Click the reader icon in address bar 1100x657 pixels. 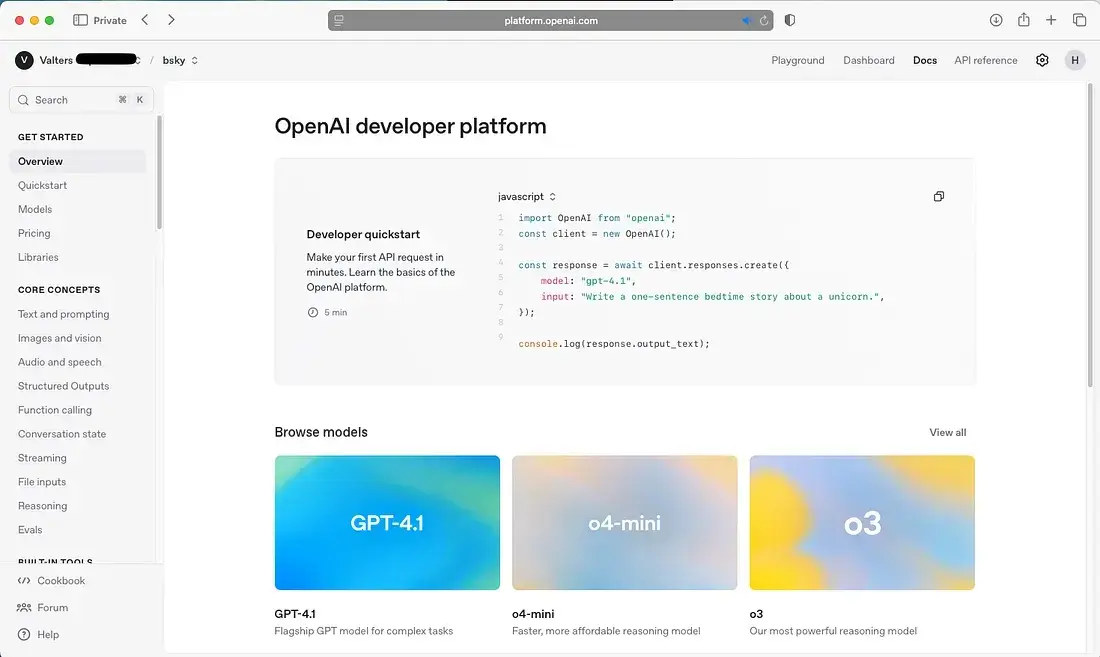339,20
